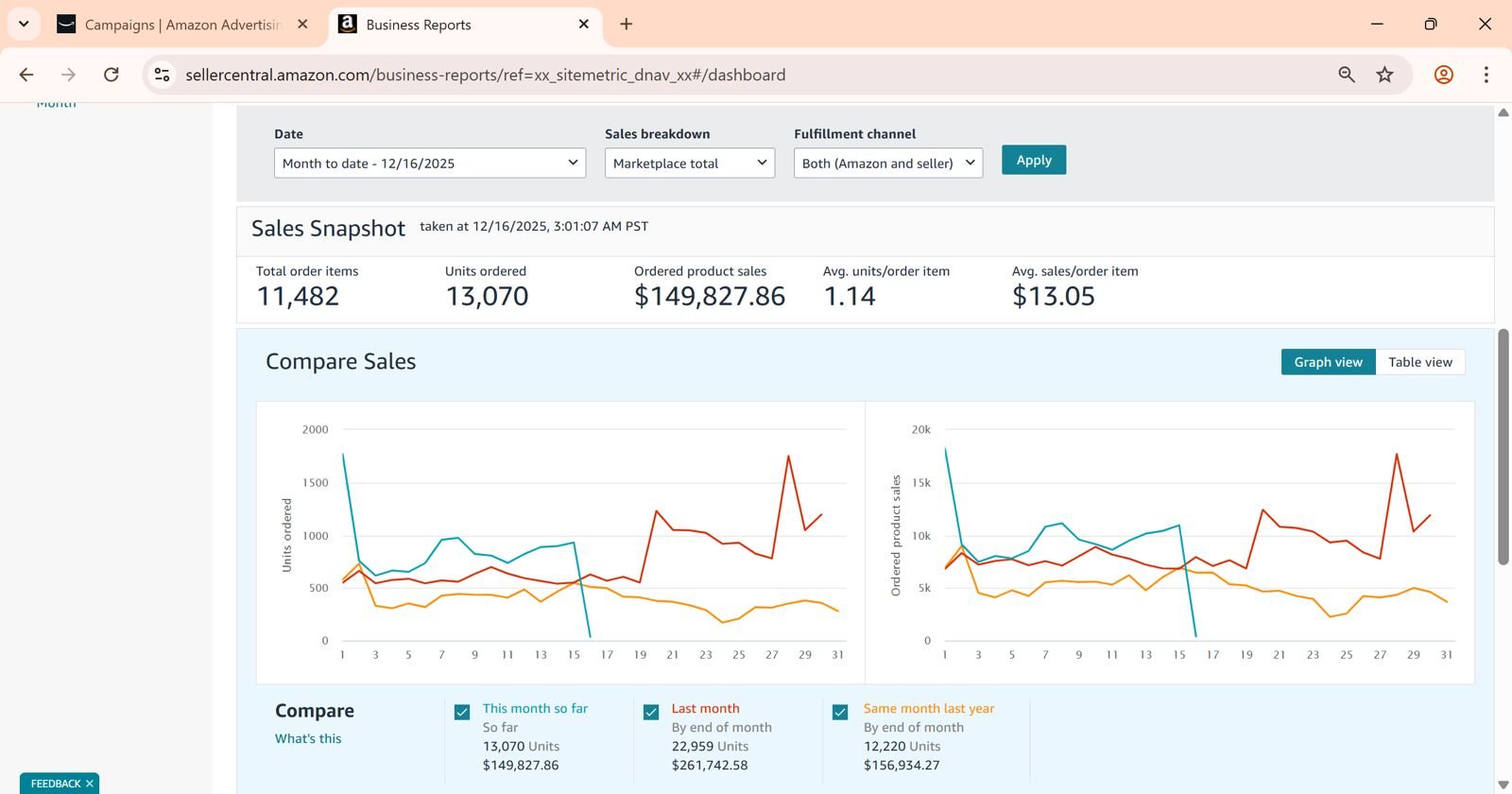Open Chrome's three-dot menu

coord(1486,75)
